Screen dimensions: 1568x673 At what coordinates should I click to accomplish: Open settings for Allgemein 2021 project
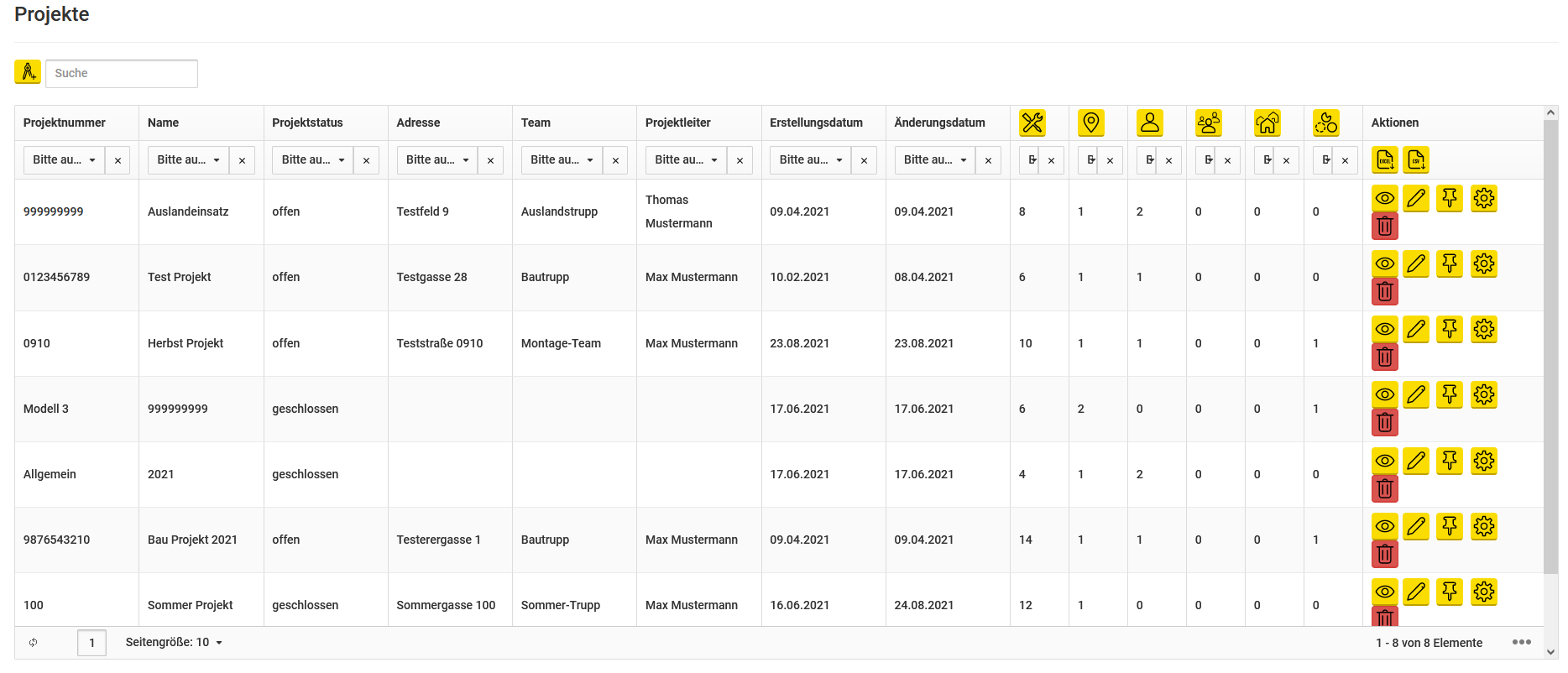(1484, 461)
